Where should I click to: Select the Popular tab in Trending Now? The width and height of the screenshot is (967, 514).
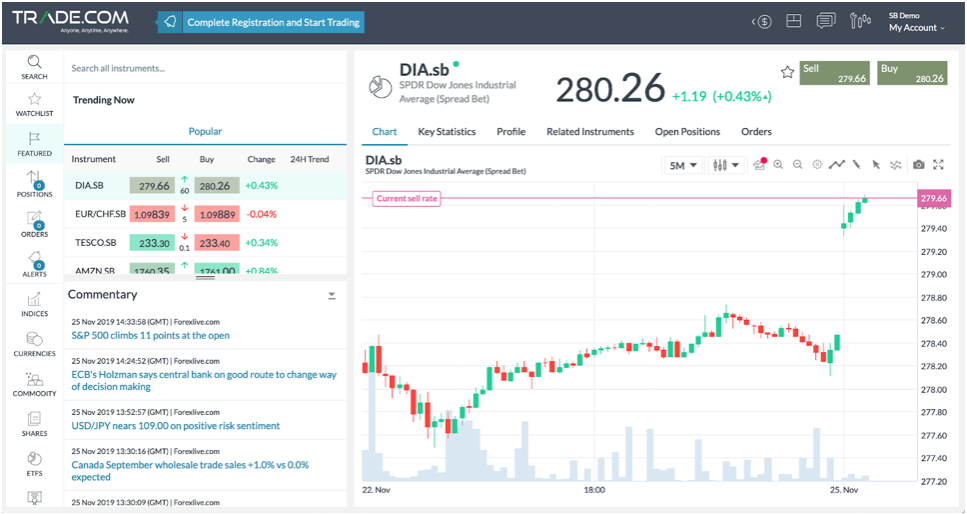(205, 131)
